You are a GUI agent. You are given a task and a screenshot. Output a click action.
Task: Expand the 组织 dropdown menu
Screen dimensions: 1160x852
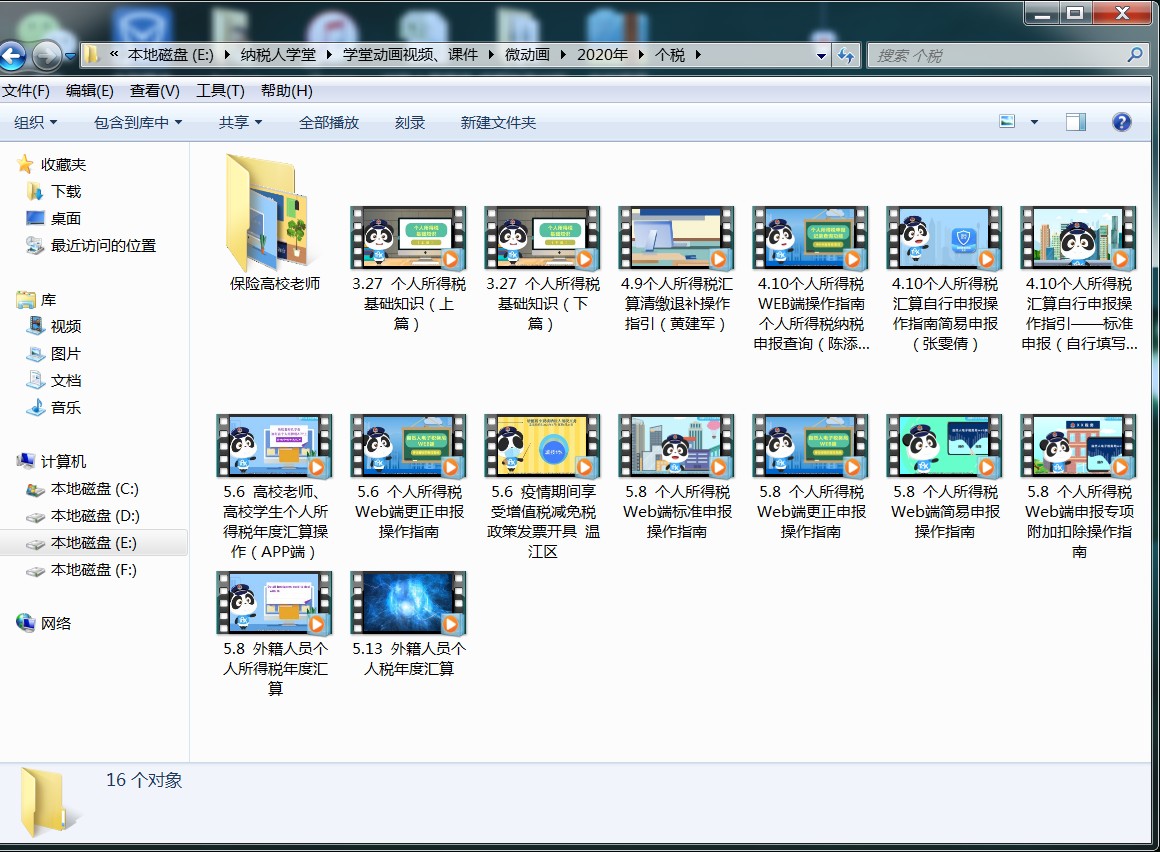[x=36, y=122]
